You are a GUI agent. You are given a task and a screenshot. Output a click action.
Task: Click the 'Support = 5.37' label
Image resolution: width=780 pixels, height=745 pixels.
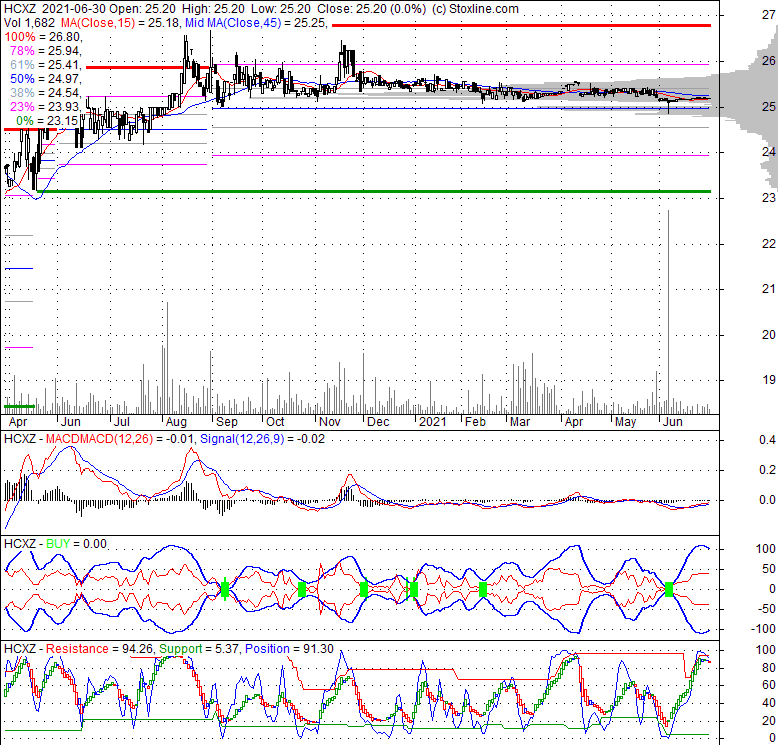pos(200,649)
